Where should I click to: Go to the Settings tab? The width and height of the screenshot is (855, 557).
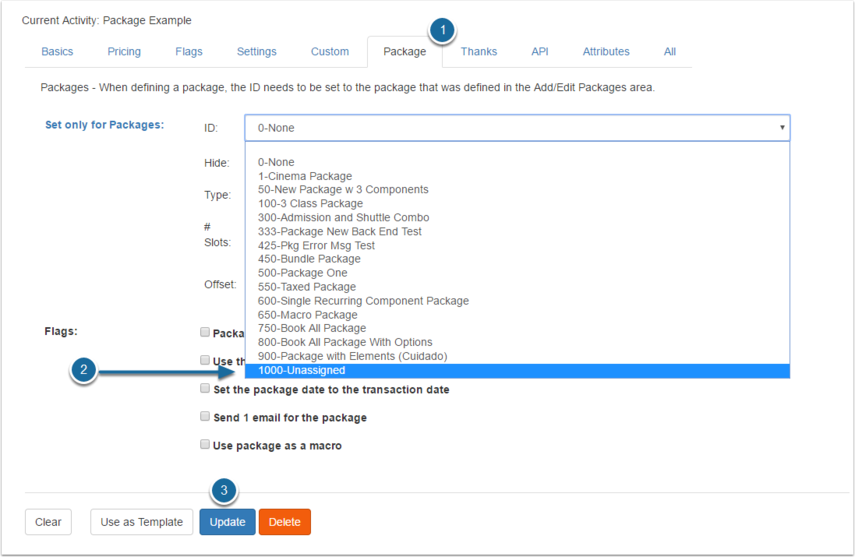256,51
